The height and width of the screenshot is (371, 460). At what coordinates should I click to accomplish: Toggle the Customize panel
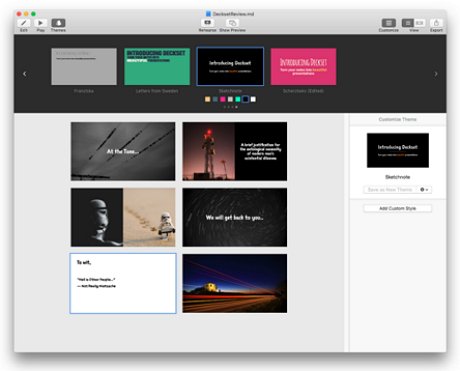(x=389, y=23)
